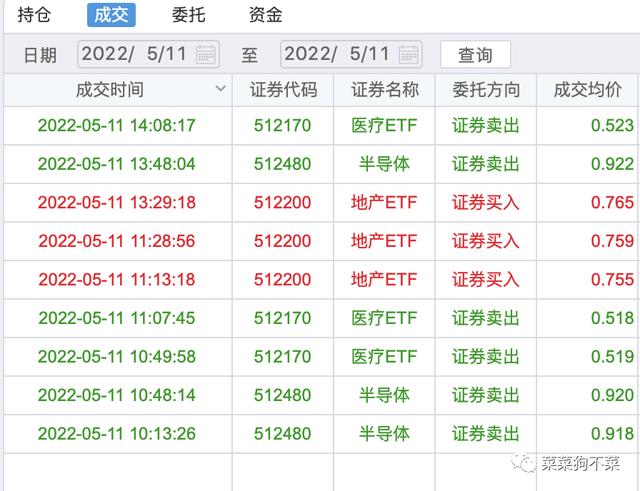Click code 512200 in 11:13:18 row
The image size is (640, 491).
pyautogui.click(x=283, y=280)
